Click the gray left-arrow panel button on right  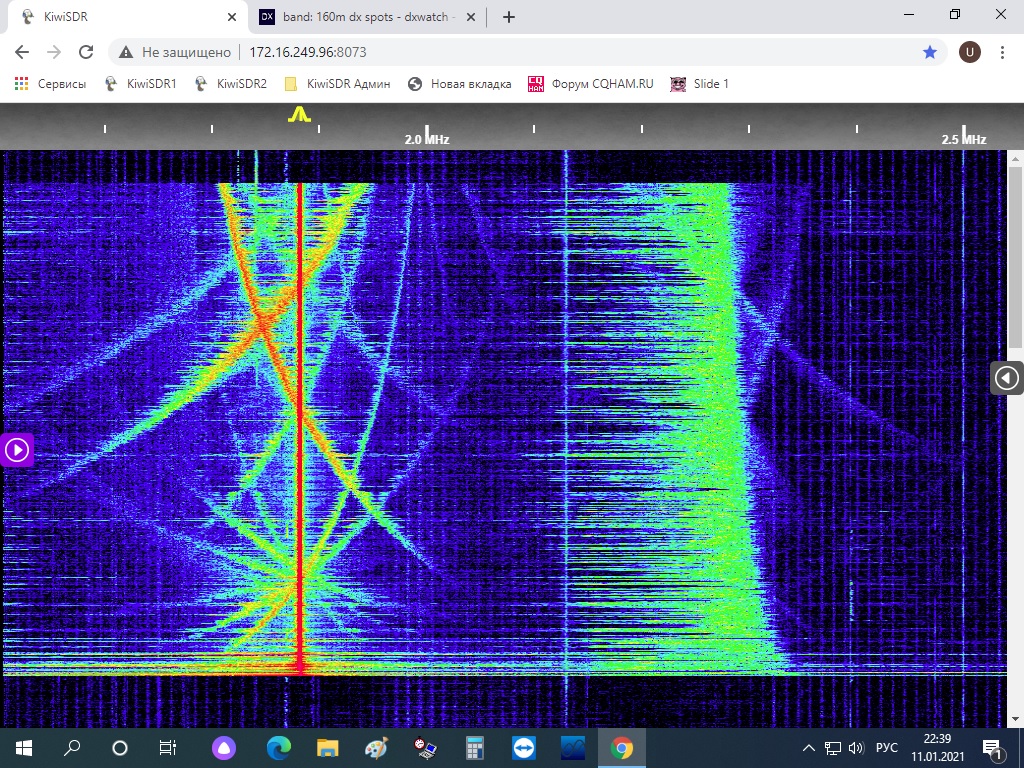(x=1007, y=378)
